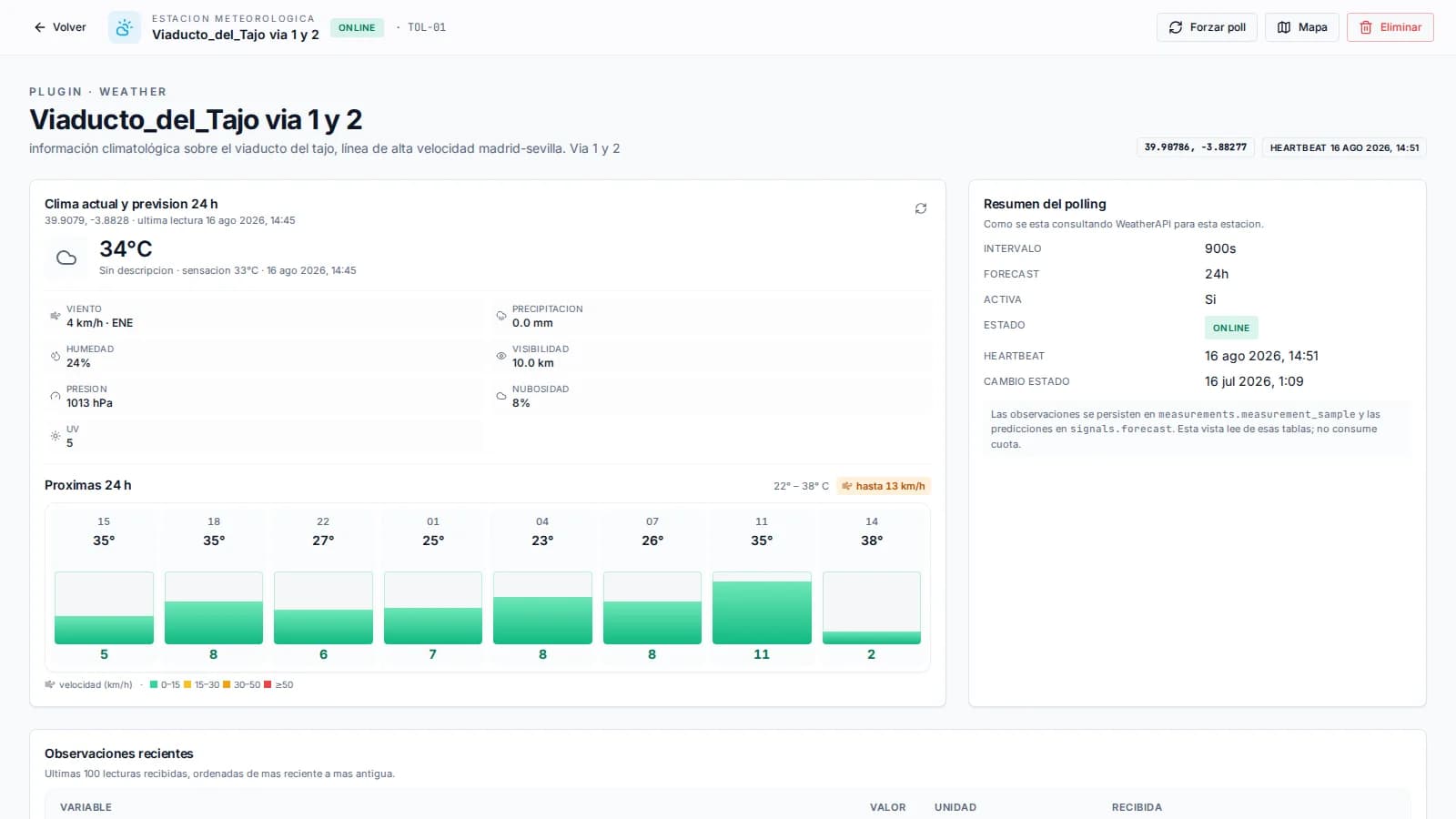Click the HEARTBEAT 16 AGO 2026 chip
1456x819 pixels.
[1344, 147]
